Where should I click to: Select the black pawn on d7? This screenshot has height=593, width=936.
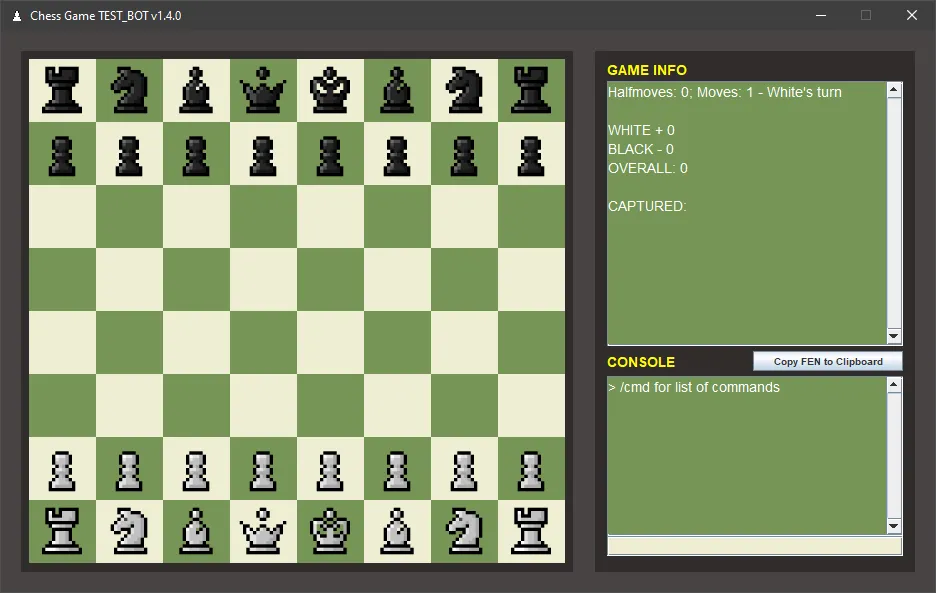(x=263, y=155)
